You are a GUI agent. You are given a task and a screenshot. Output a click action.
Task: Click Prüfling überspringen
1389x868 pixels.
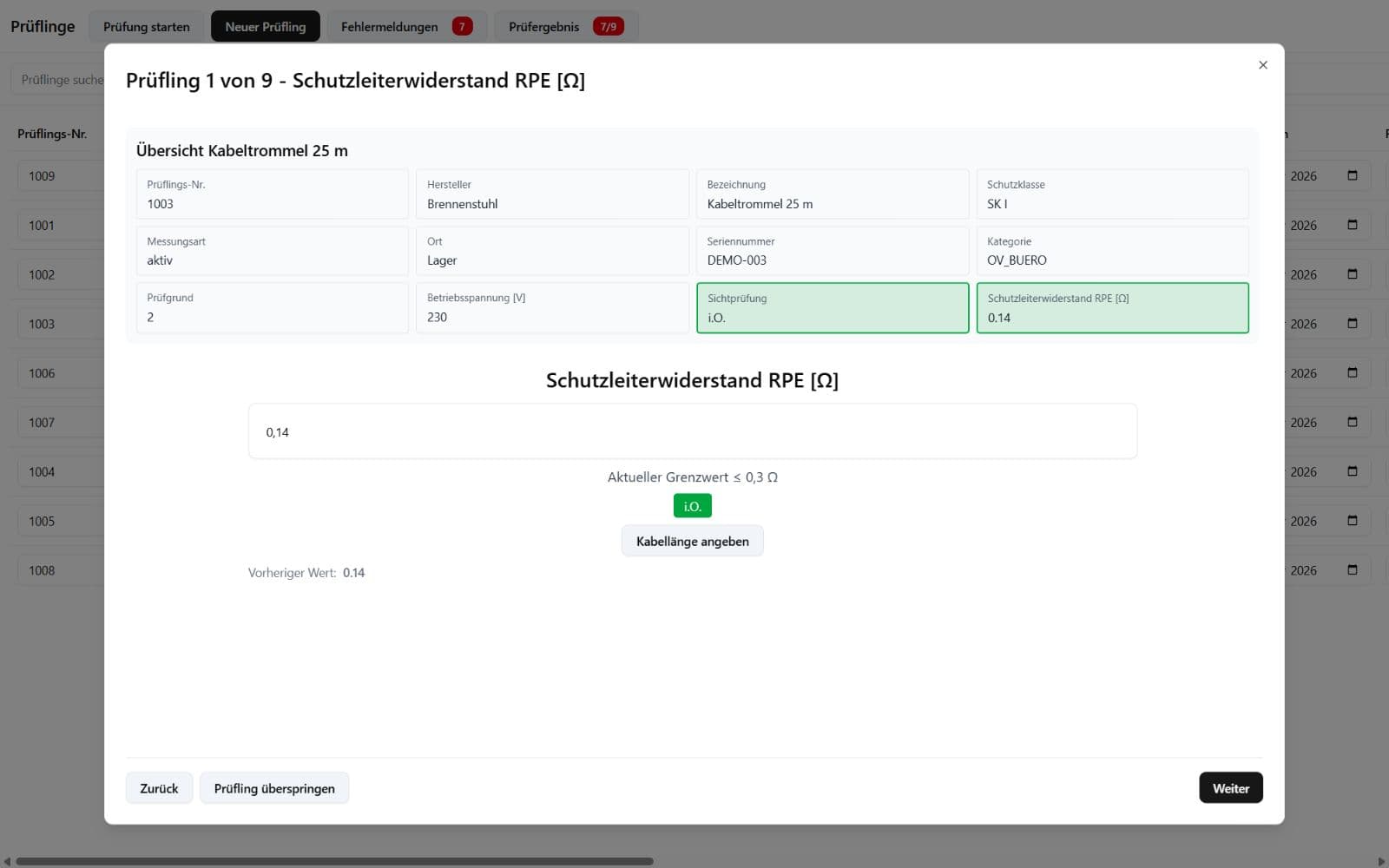(x=274, y=788)
